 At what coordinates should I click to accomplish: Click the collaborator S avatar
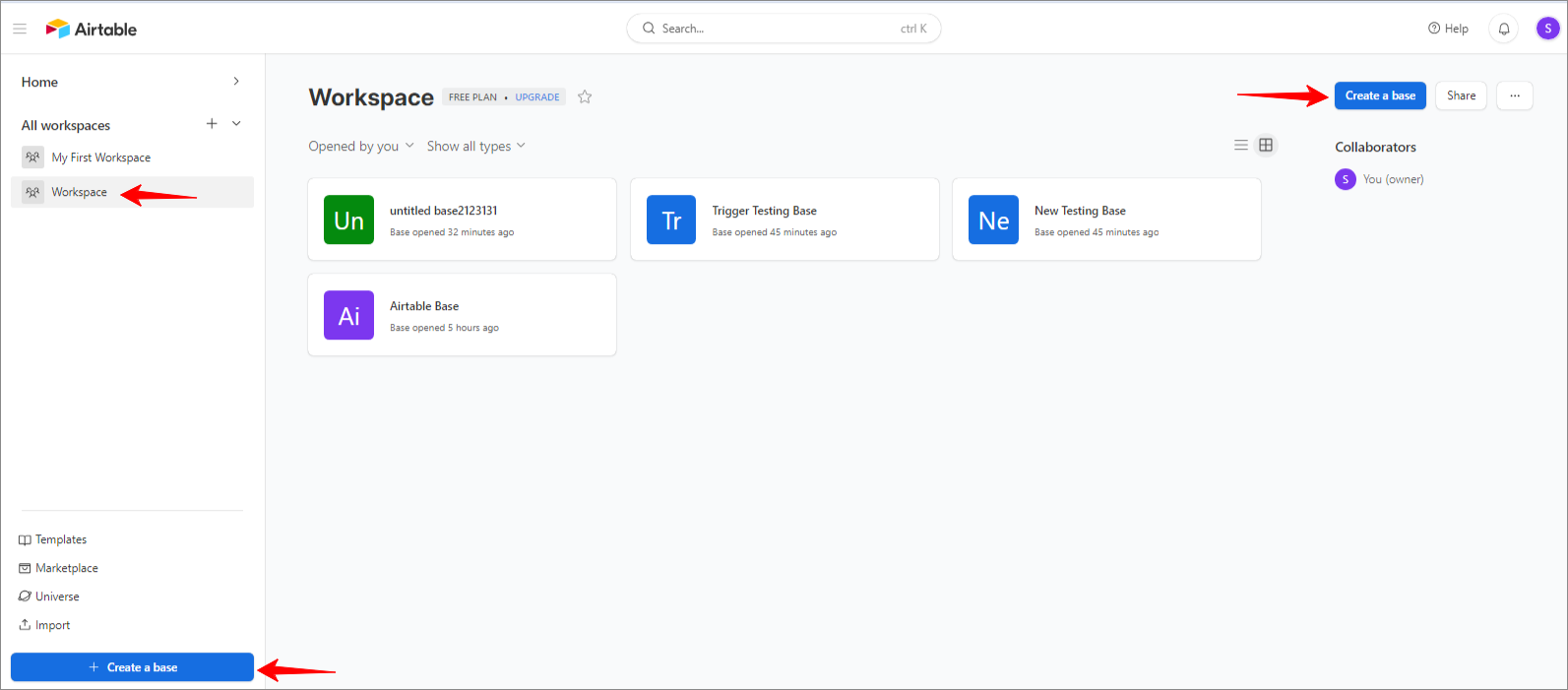pos(1346,179)
